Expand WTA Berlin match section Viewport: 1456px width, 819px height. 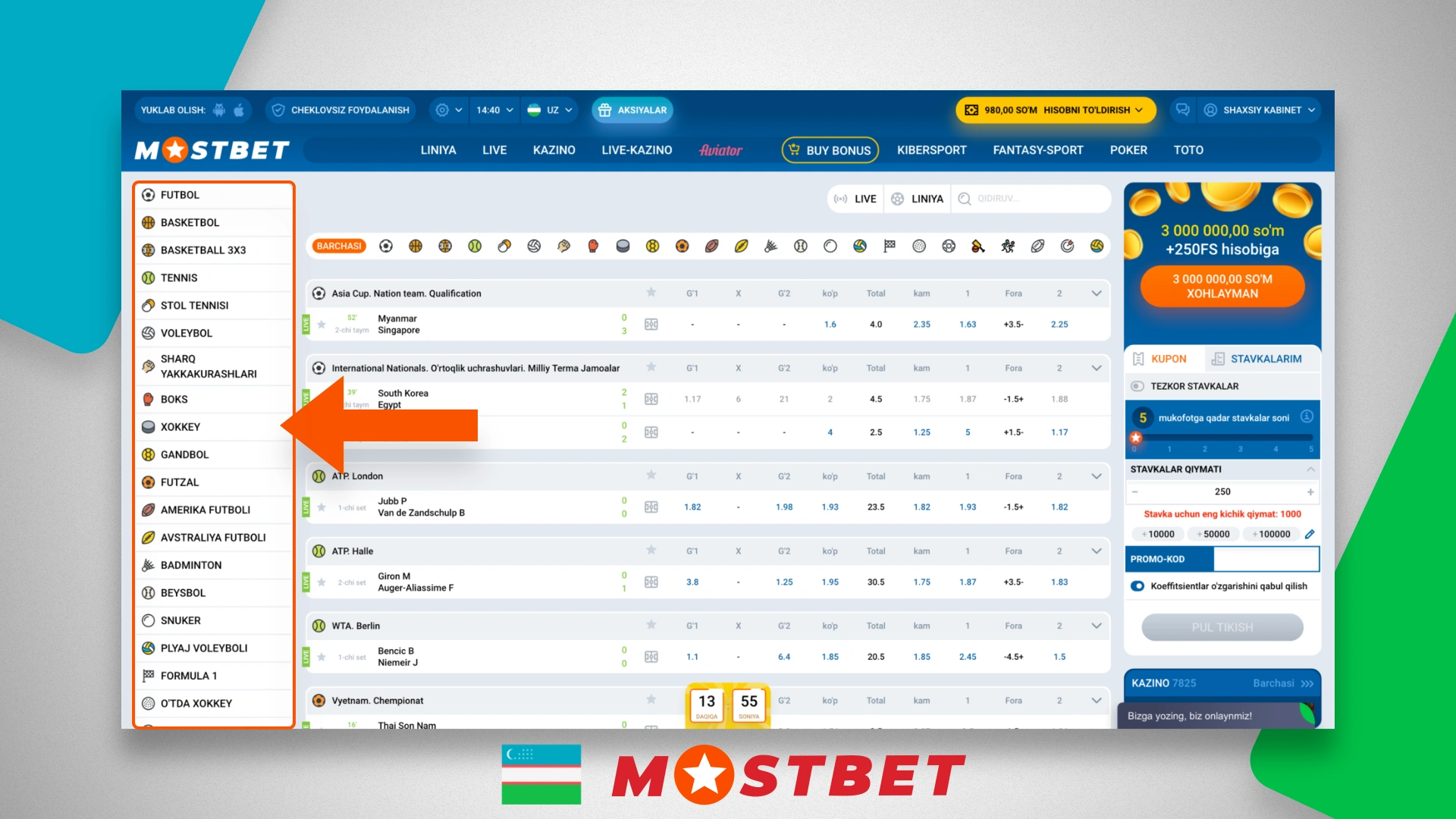pyautogui.click(x=1096, y=625)
